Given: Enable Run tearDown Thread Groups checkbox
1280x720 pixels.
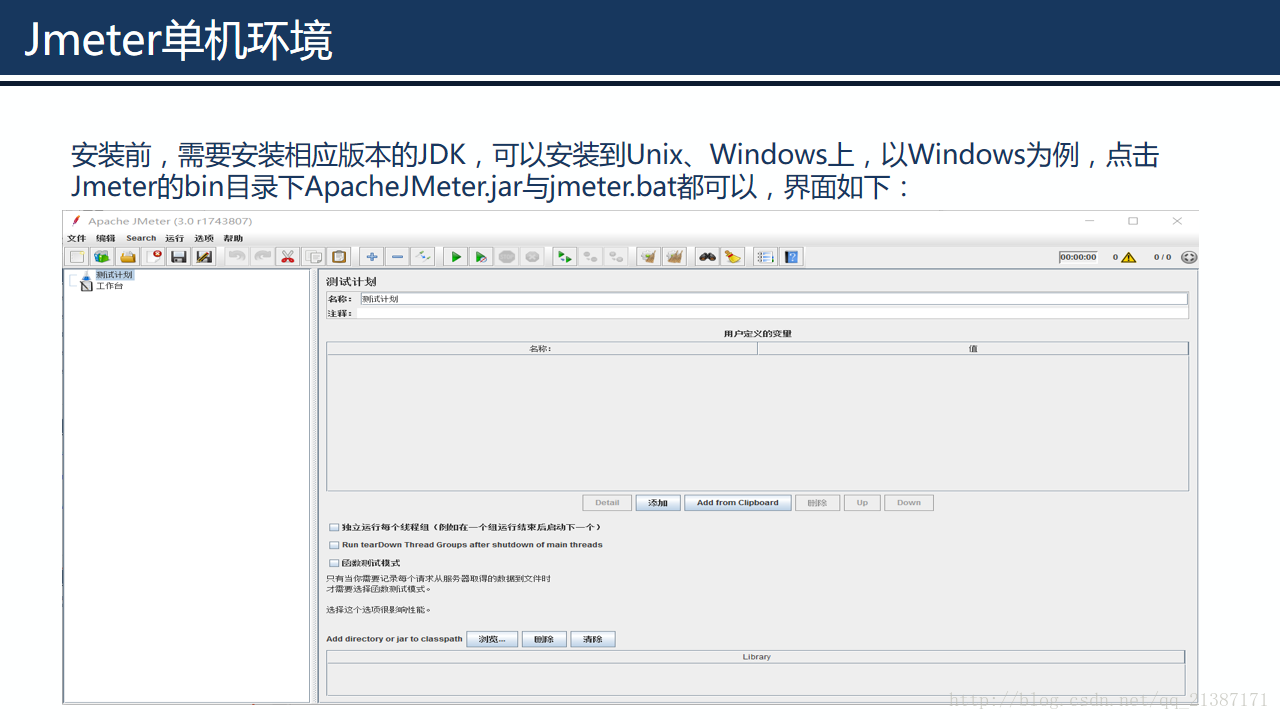Looking at the screenshot, I should (334, 545).
